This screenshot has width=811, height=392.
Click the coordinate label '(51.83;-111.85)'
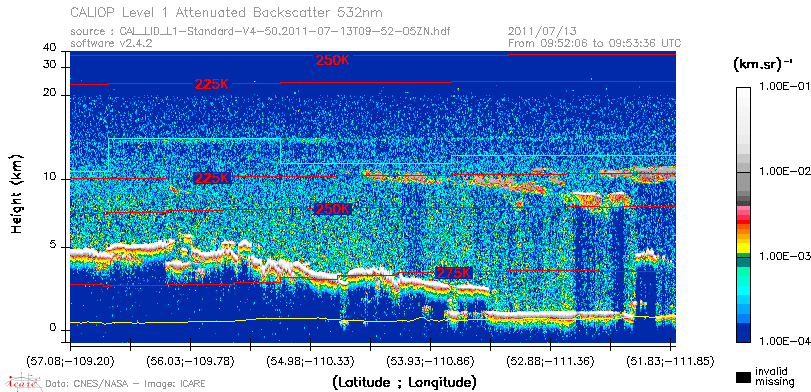(x=670, y=361)
